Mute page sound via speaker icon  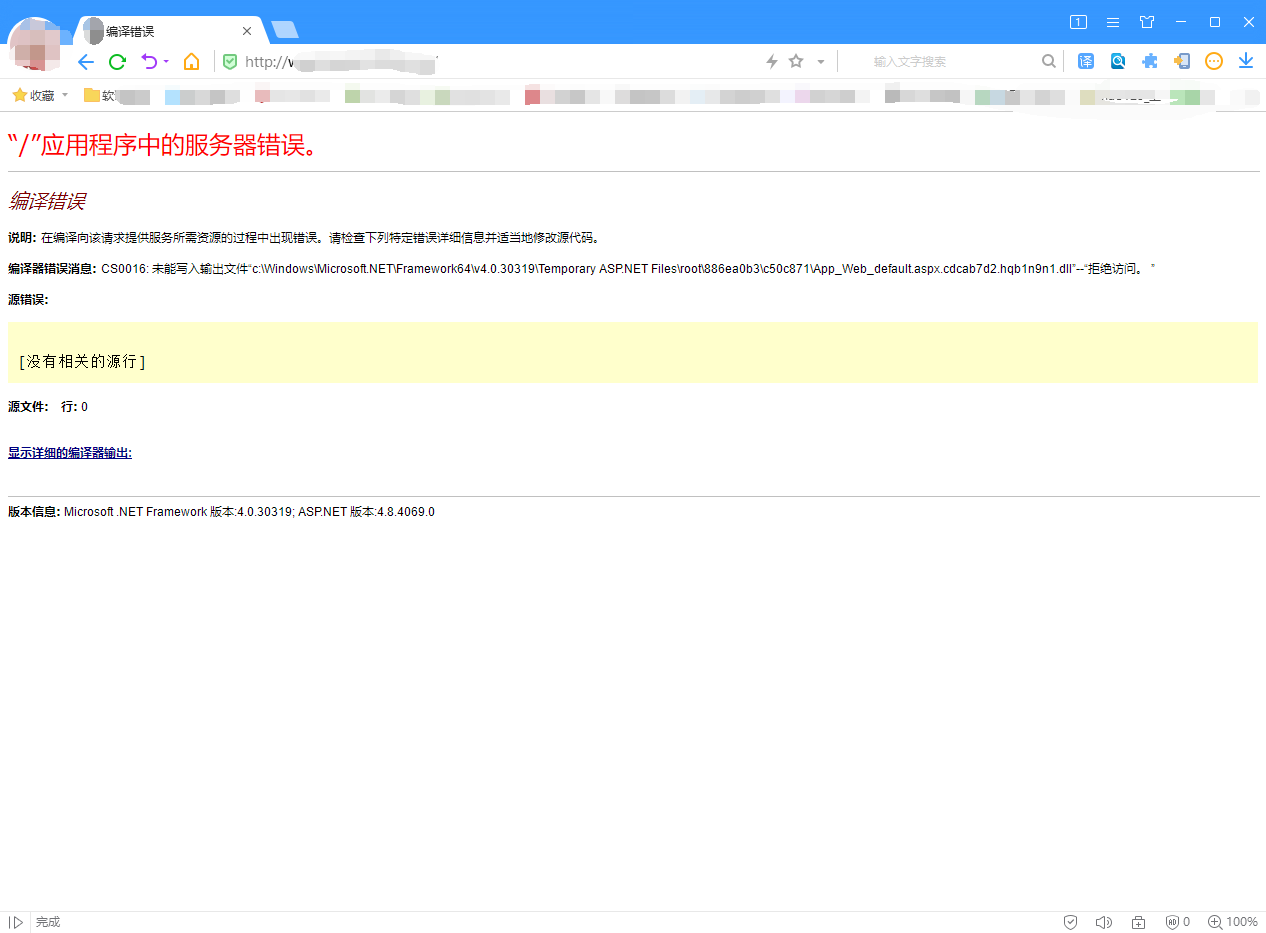[1104, 922]
